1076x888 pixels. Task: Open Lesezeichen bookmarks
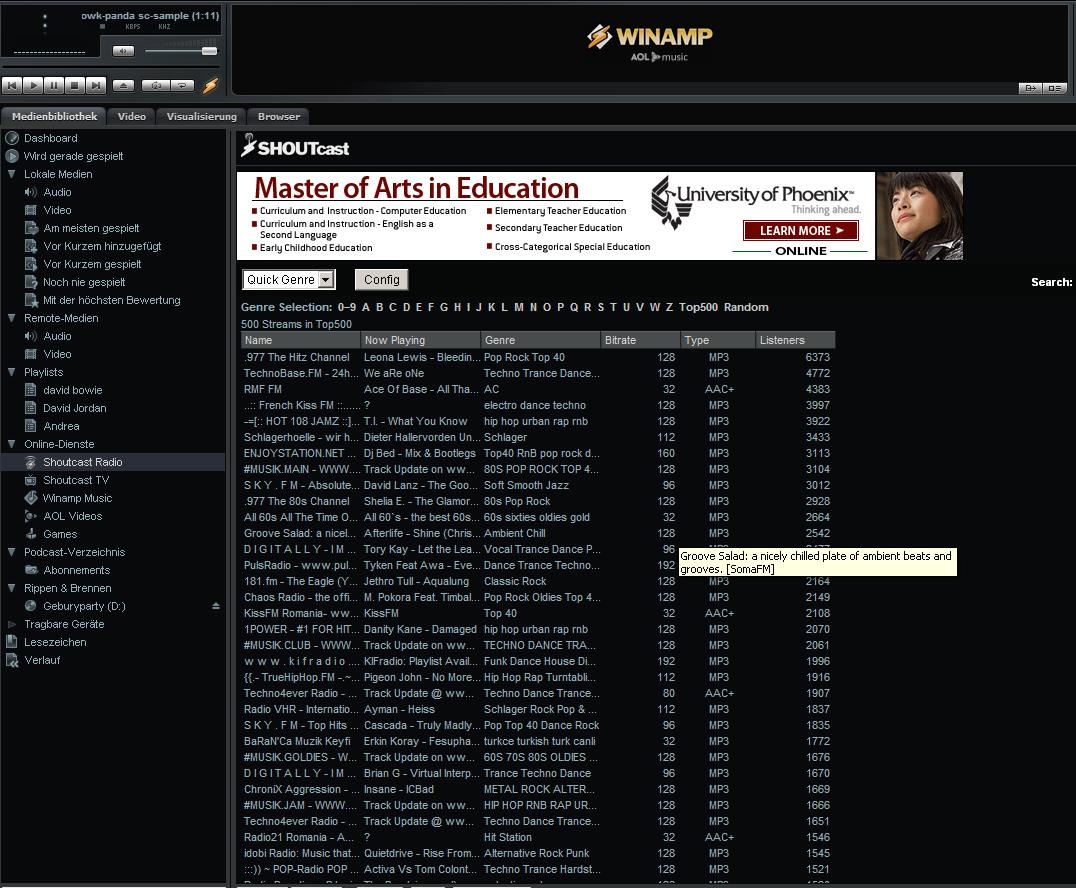click(55, 642)
